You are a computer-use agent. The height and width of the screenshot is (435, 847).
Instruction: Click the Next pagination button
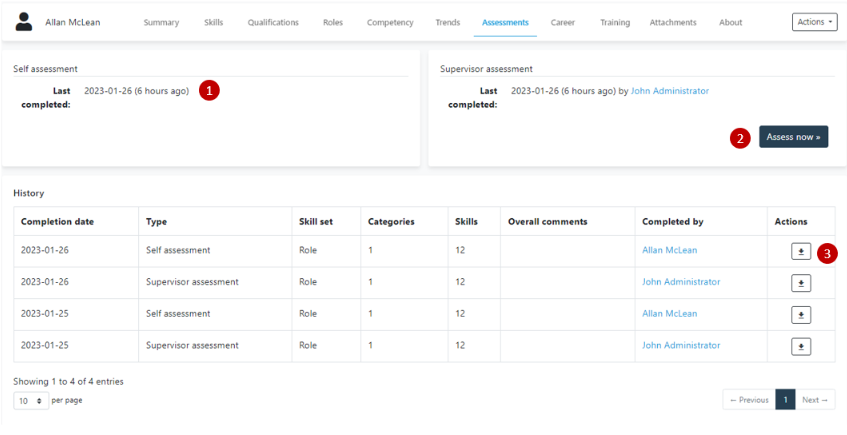pos(815,400)
